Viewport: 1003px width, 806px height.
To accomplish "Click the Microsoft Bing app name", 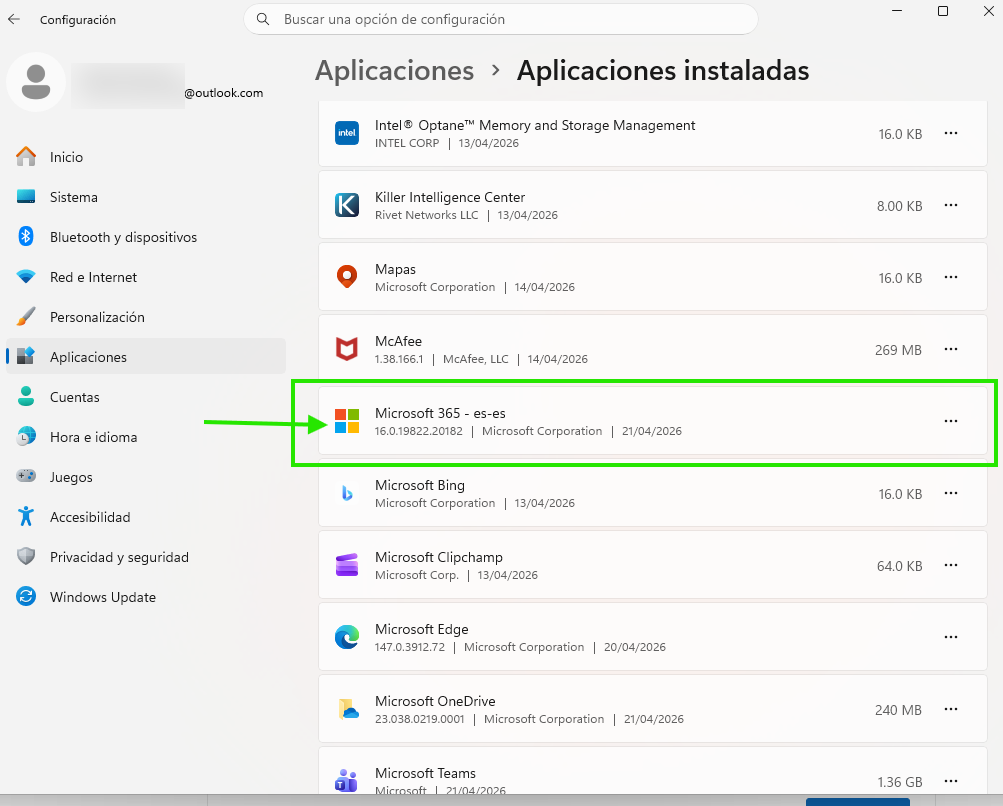I will pyautogui.click(x=420, y=486).
